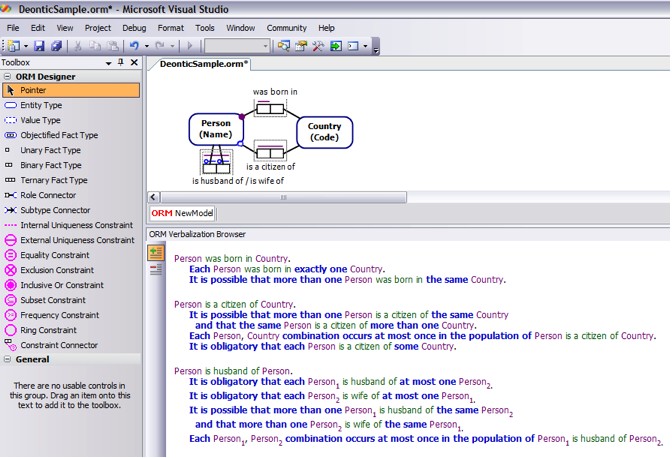The image size is (672, 458).
Task: Click the Person (Name) entity in diagram
Action: click(x=216, y=129)
